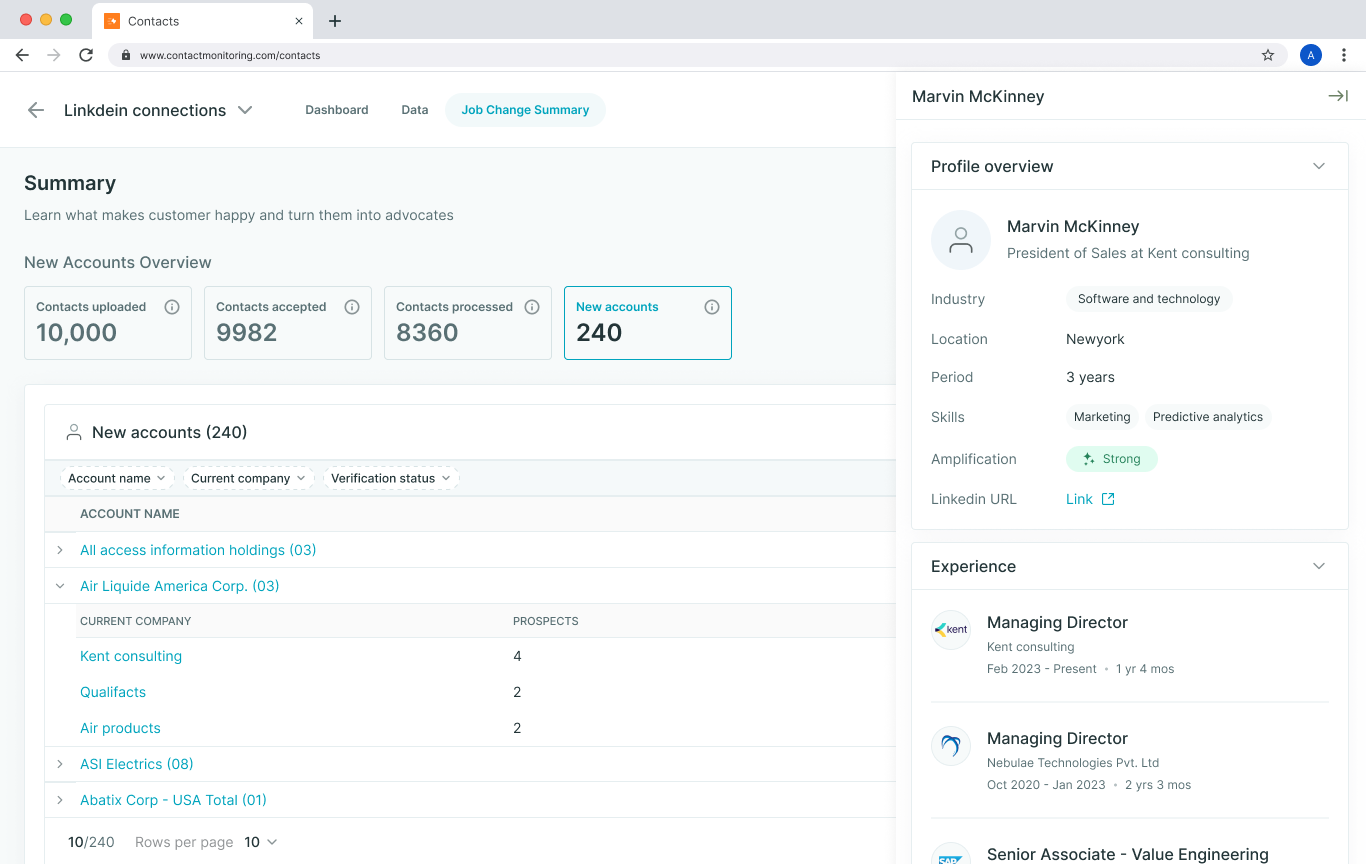Open the browser profile avatar A

[x=1311, y=55]
